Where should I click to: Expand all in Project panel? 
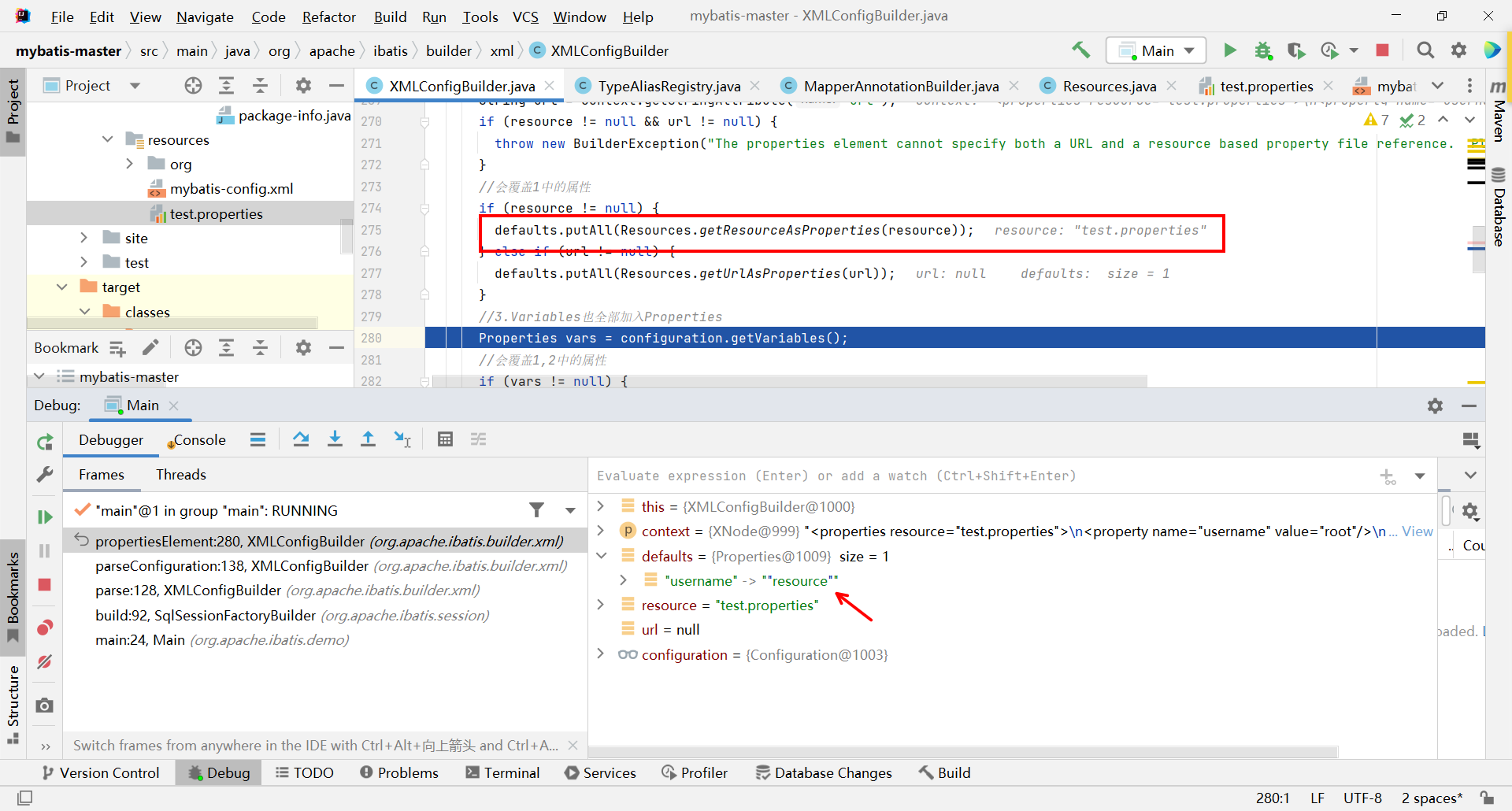[x=226, y=85]
